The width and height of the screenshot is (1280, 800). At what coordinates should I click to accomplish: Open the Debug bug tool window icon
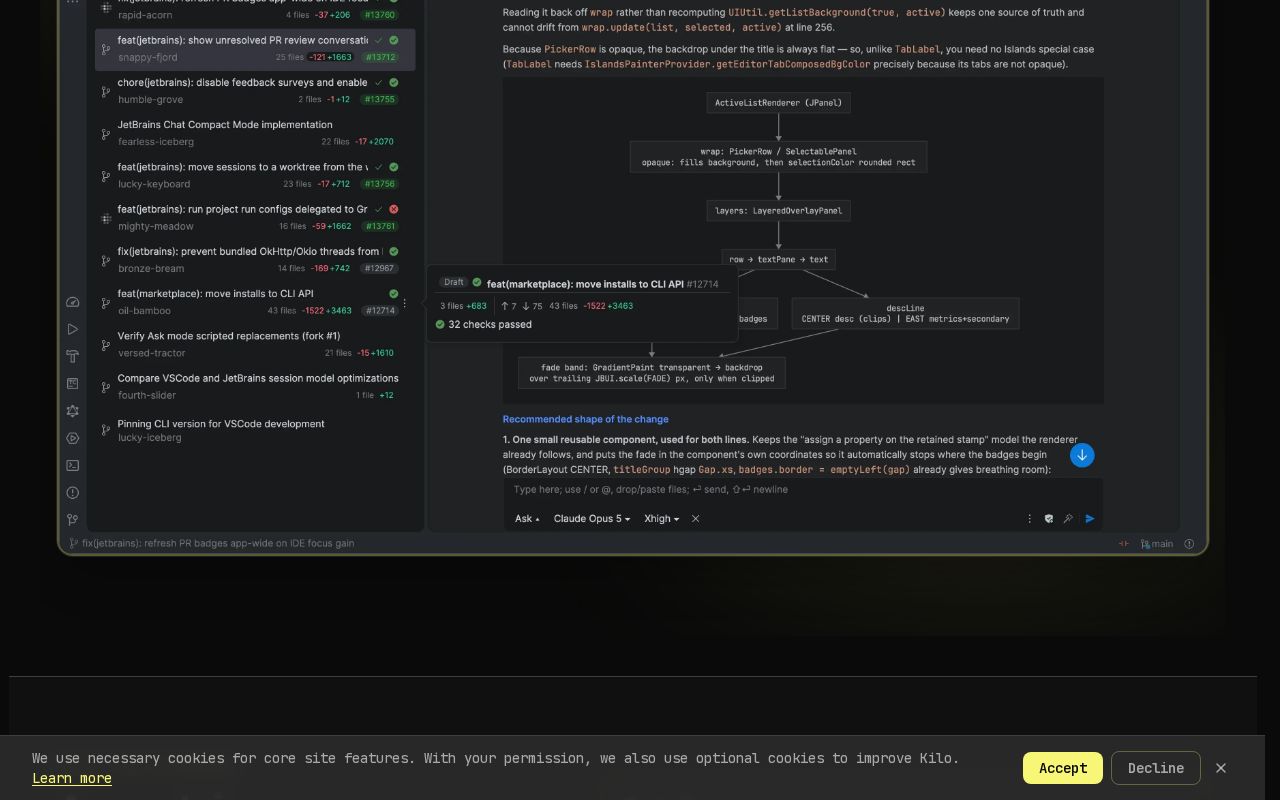click(x=72, y=411)
